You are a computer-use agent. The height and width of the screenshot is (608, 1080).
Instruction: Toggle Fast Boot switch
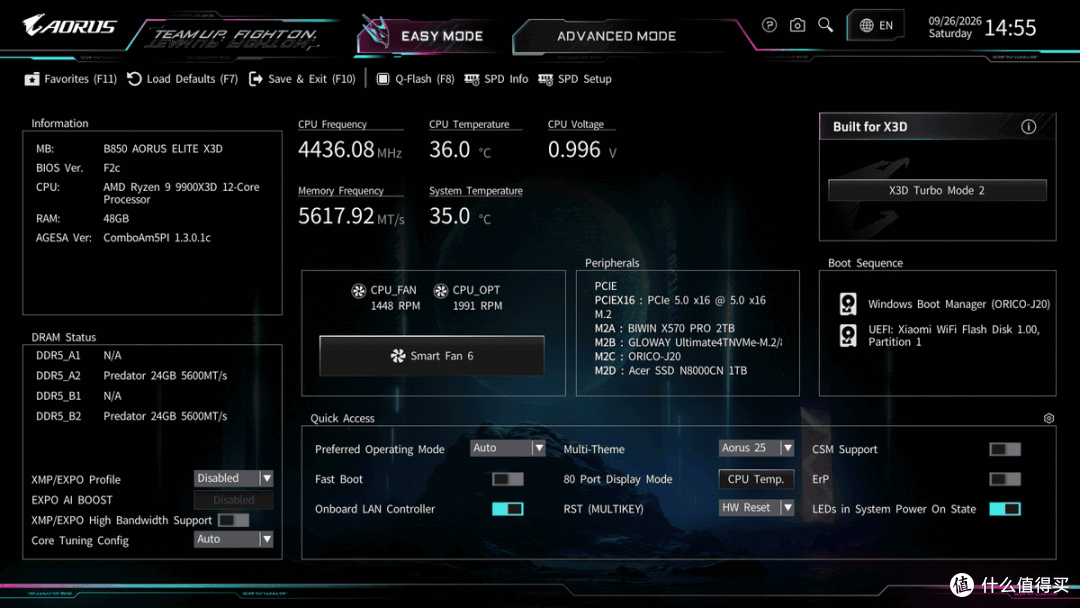tap(508, 479)
